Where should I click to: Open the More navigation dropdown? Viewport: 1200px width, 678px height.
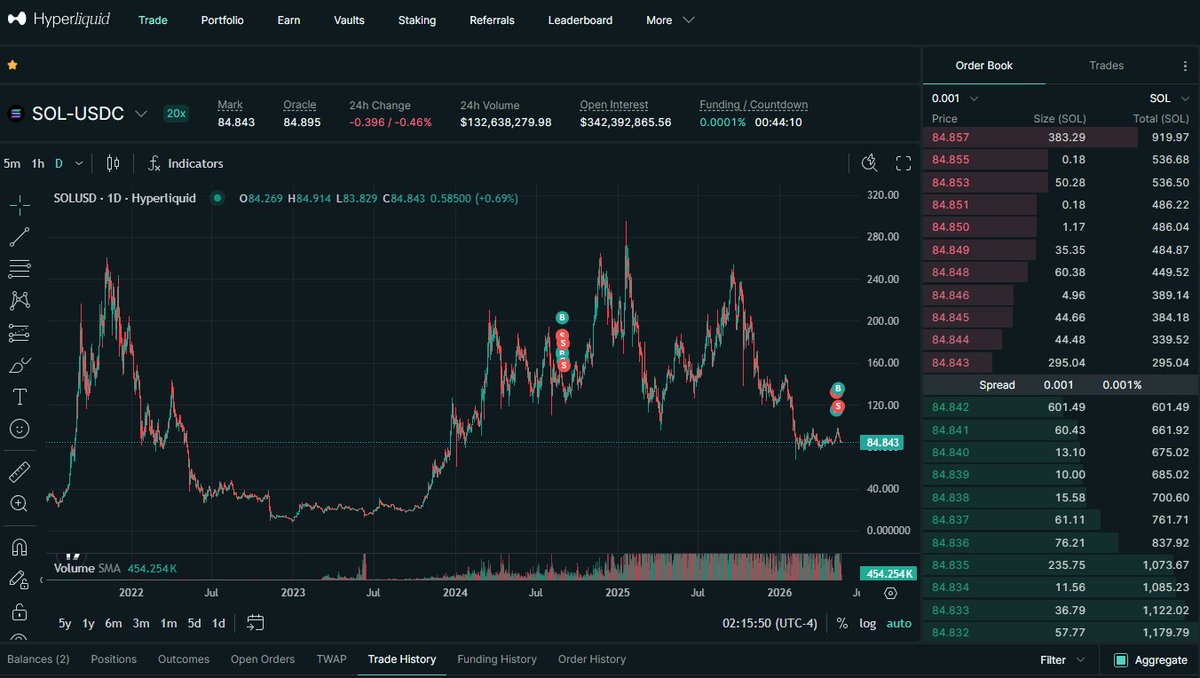[670, 20]
